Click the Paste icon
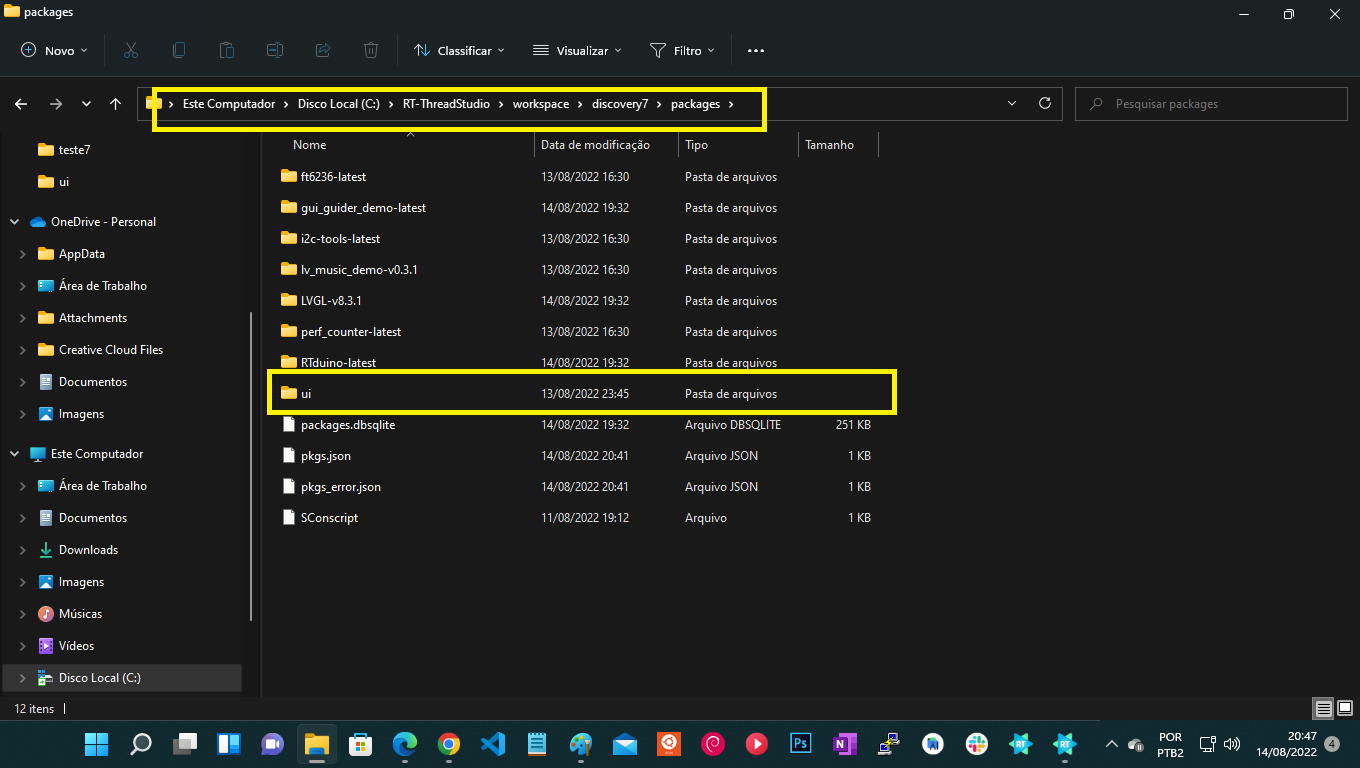The image size is (1360, 768). (227, 50)
